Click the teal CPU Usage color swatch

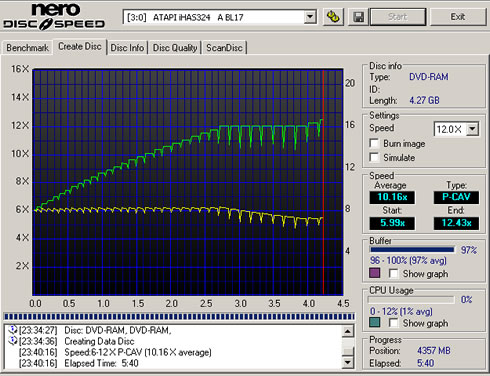pyautogui.click(x=375, y=322)
